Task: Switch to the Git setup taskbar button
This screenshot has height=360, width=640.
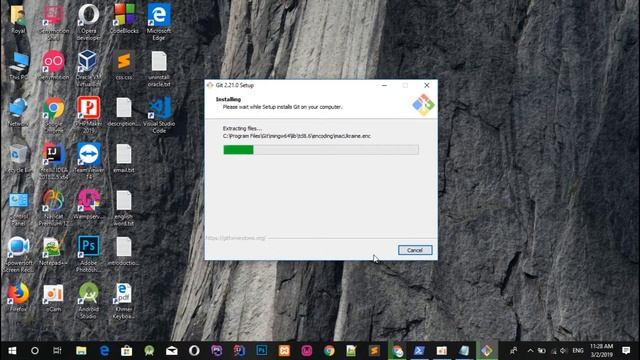Action: (x=487, y=351)
